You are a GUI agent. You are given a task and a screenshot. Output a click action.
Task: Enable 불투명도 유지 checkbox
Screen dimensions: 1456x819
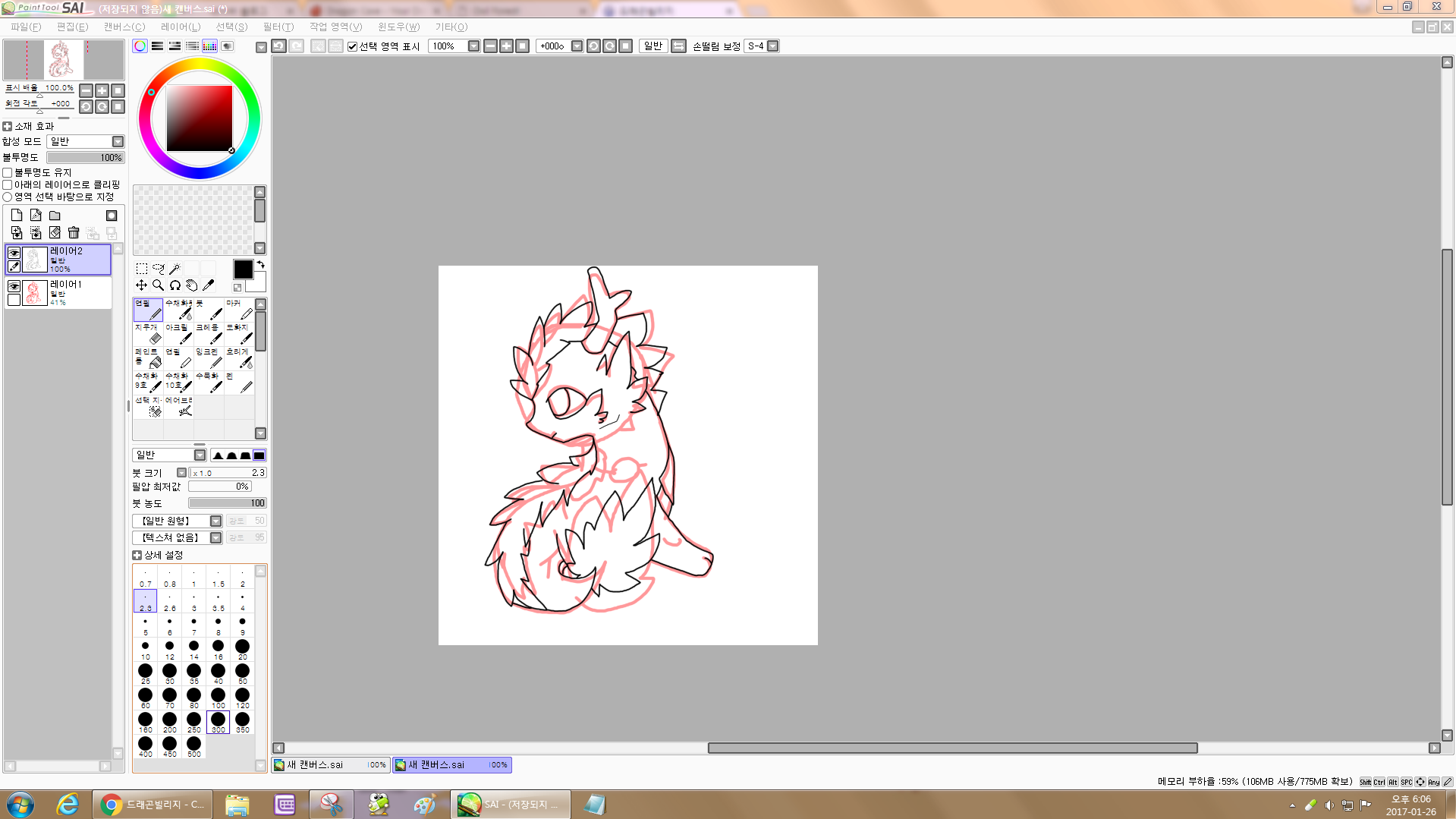pos(8,173)
